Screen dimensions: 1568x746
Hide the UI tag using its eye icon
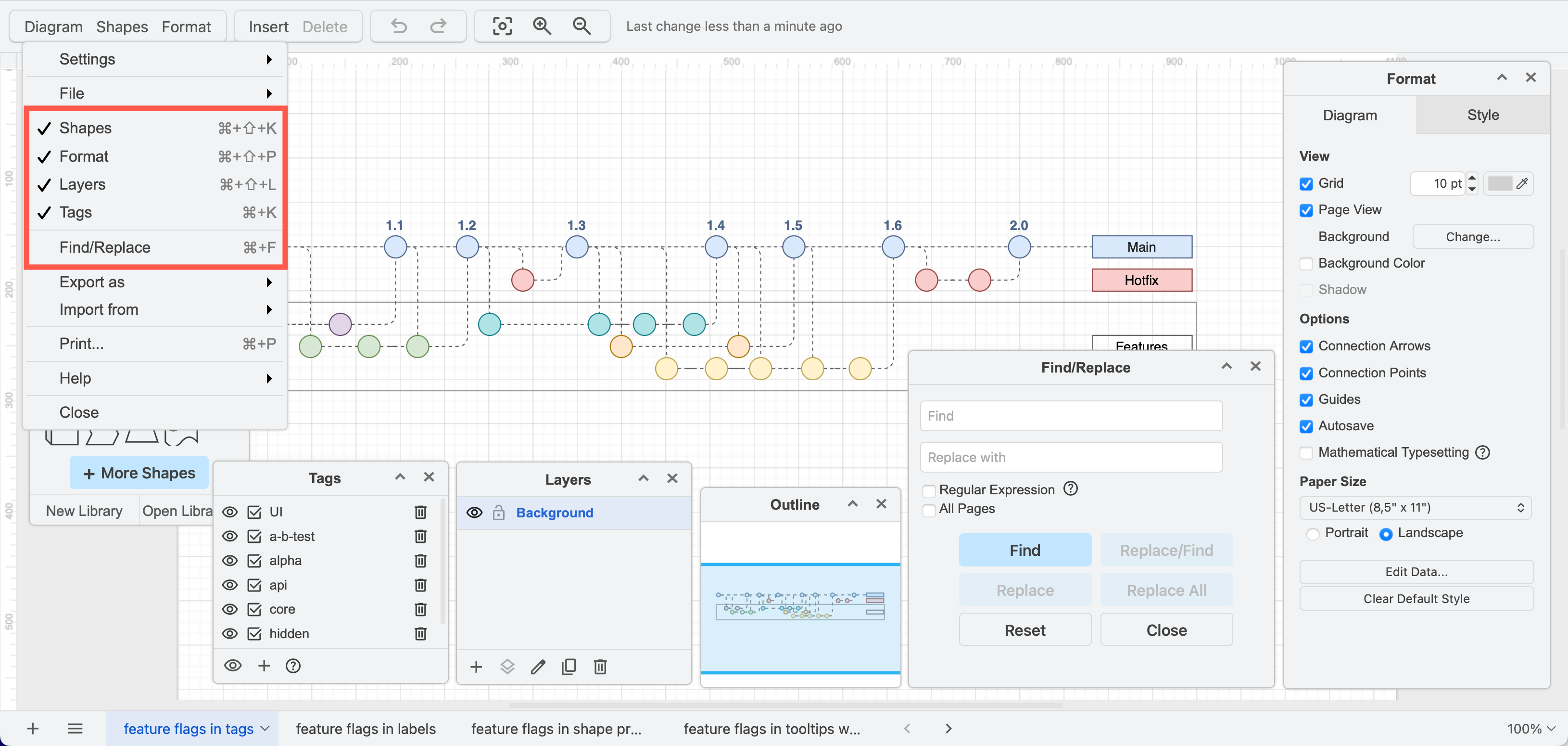click(x=230, y=512)
